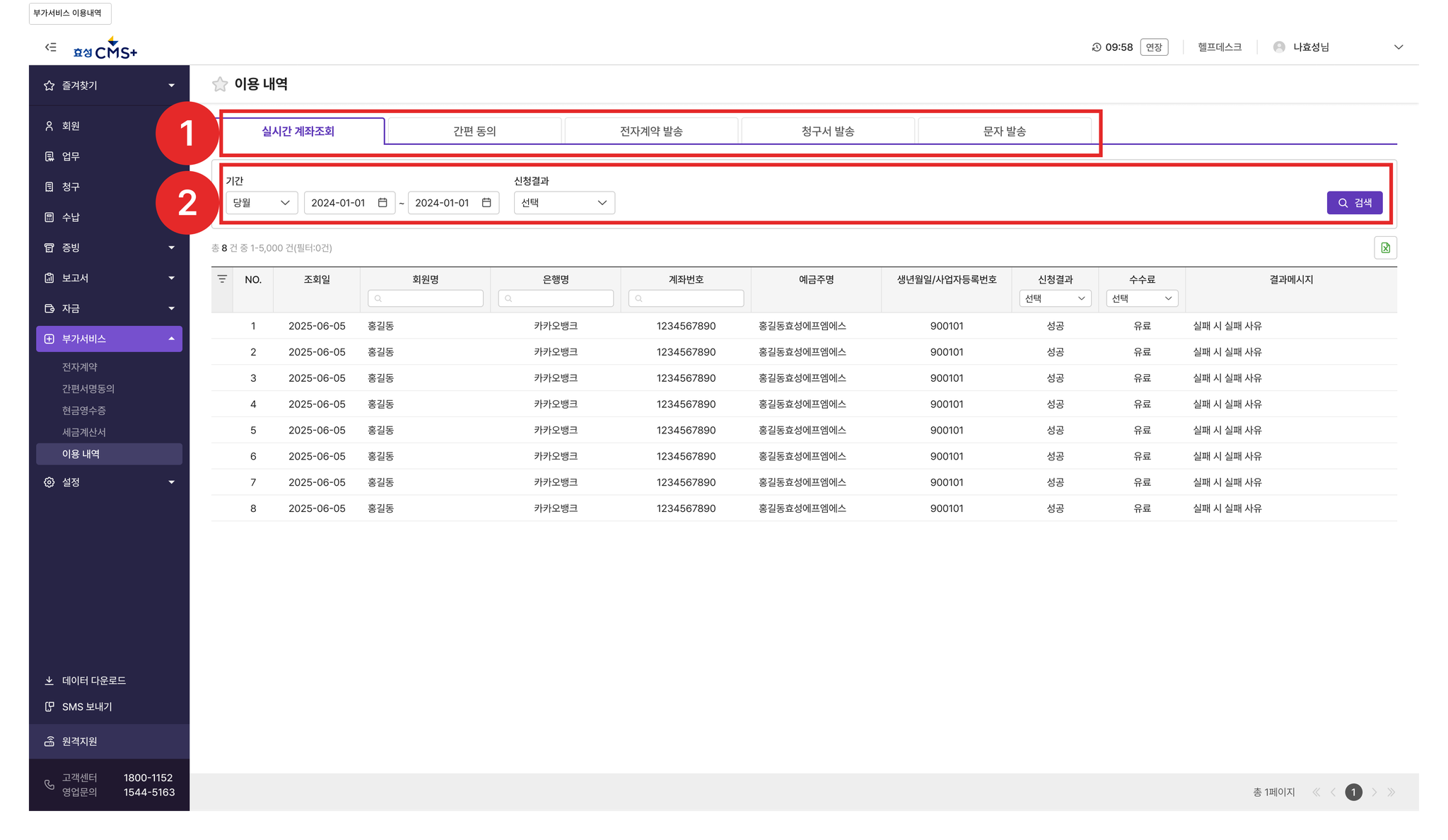Open 원격지원 remote support
The height and width of the screenshot is (840, 1448).
(109, 742)
